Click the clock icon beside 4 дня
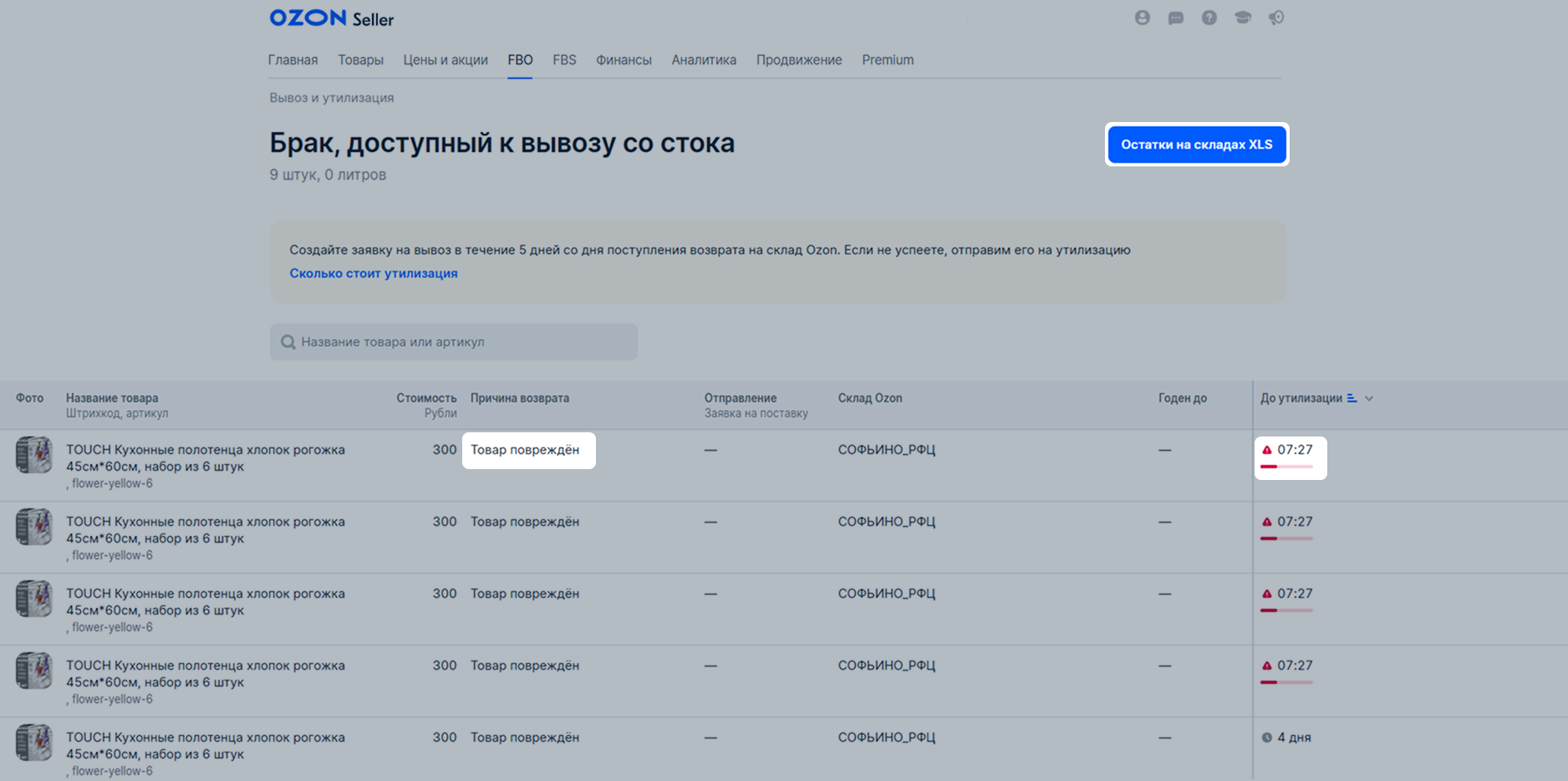 click(x=1267, y=738)
